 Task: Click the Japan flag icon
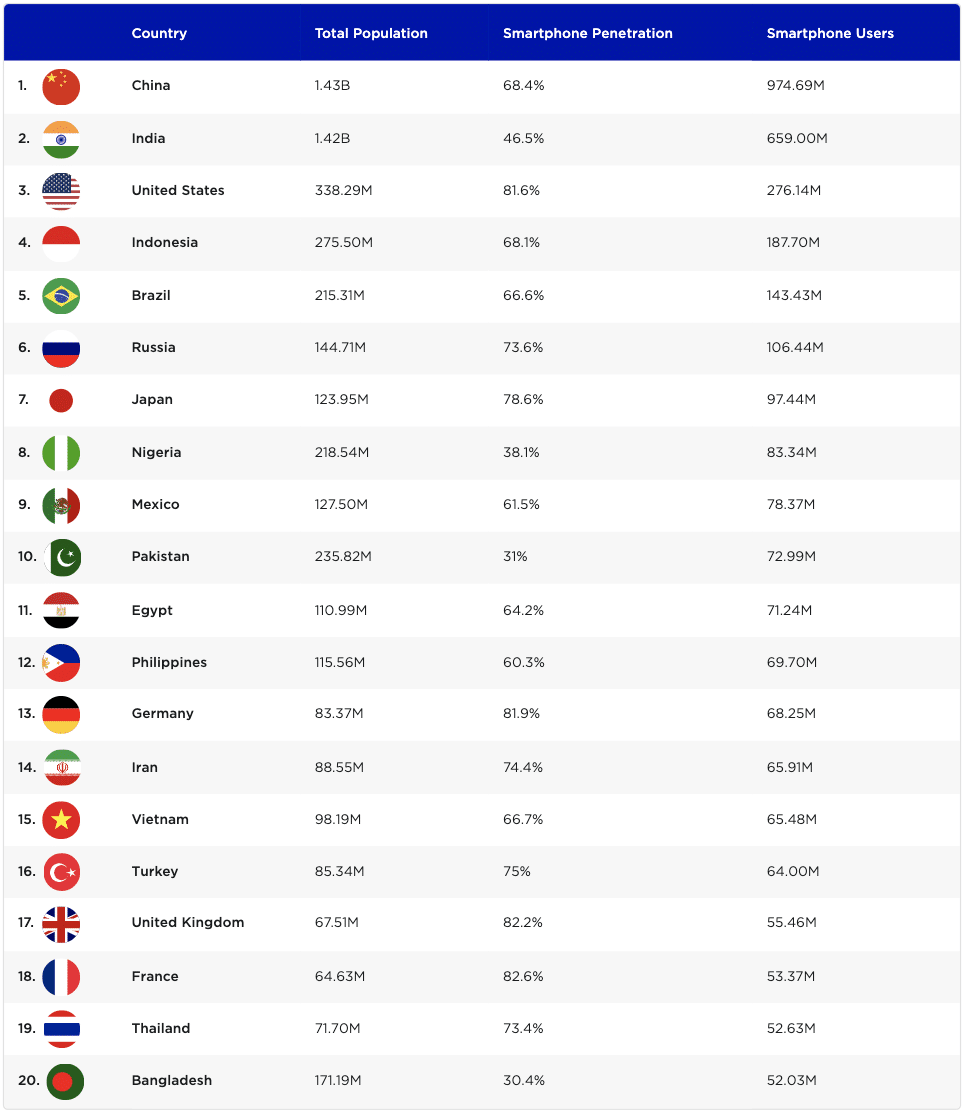click(x=61, y=401)
